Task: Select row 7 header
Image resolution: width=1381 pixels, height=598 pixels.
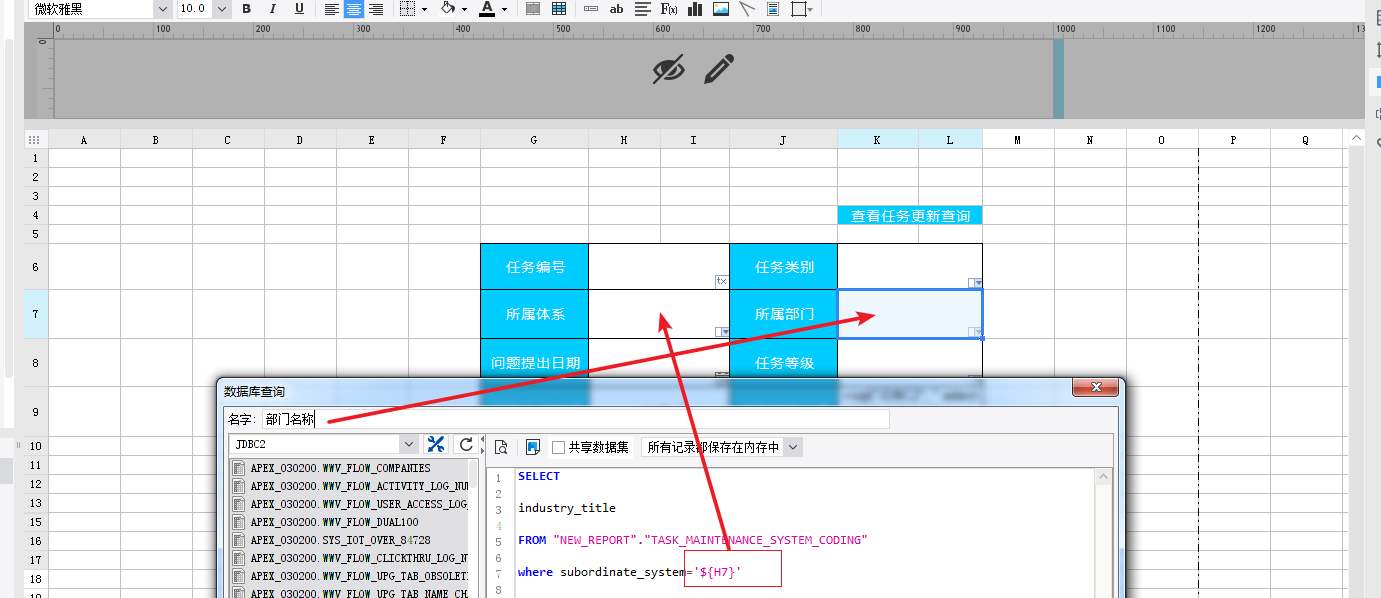Action: [35, 314]
